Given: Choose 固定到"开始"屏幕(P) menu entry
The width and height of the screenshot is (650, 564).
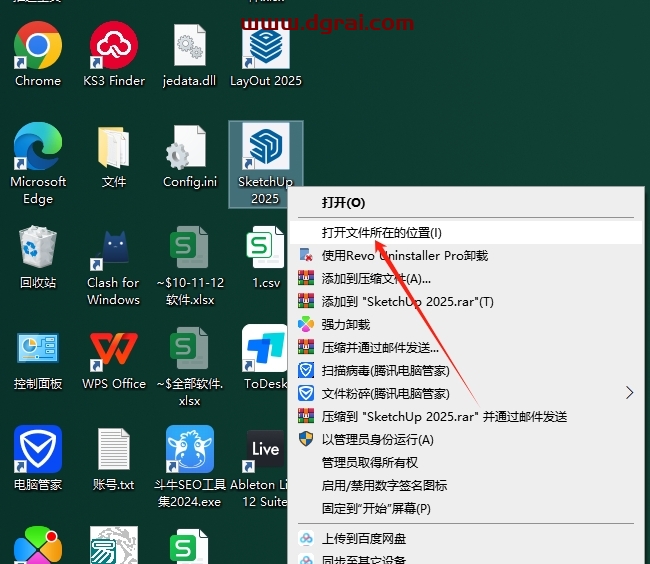Looking at the screenshot, I should (466, 508).
